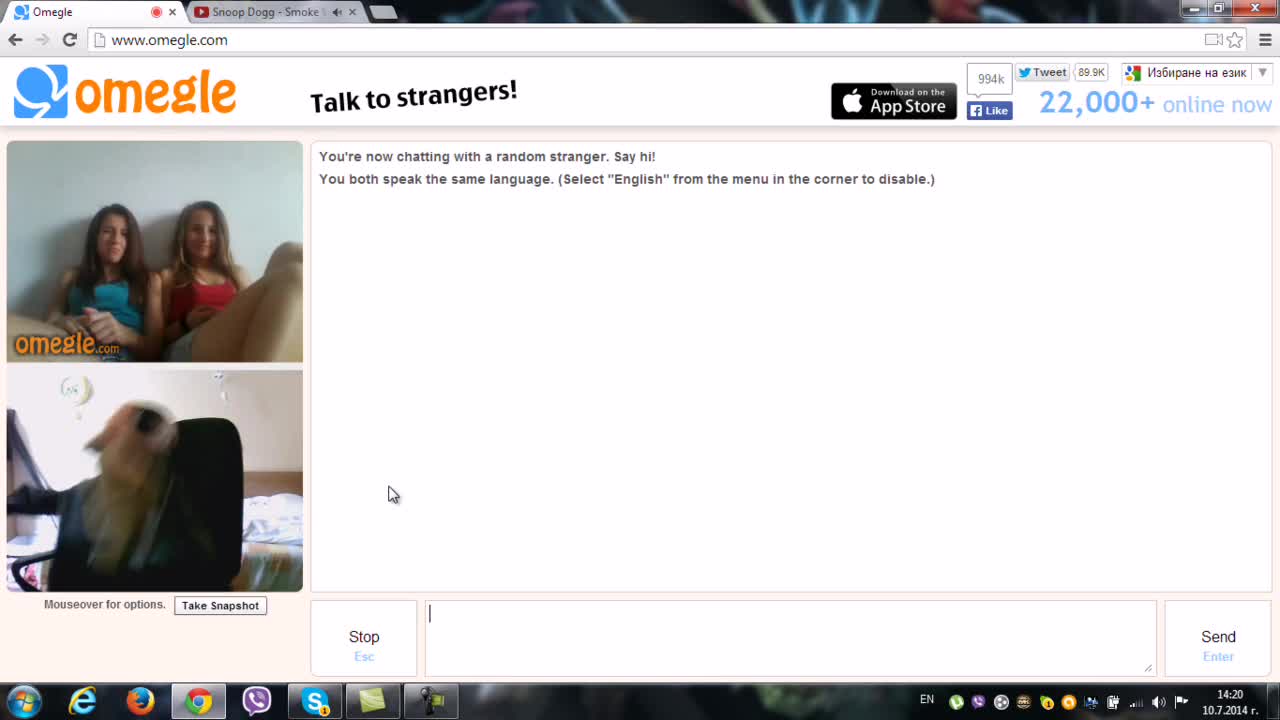Open the Chrome menu icon
Image resolution: width=1280 pixels, height=720 pixels.
point(1264,40)
